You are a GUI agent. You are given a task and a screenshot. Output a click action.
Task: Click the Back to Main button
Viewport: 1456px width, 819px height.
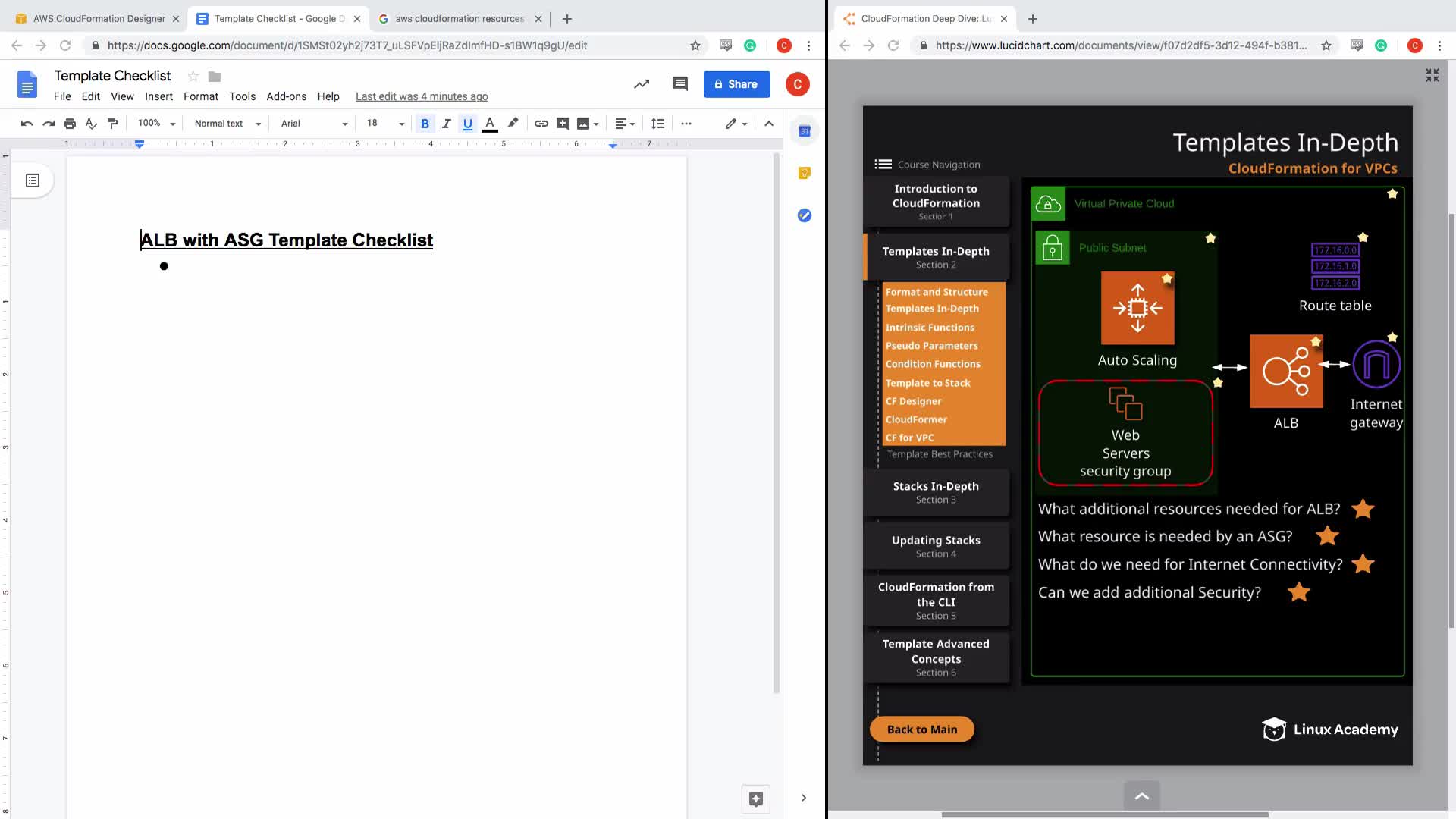tap(921, 730)
